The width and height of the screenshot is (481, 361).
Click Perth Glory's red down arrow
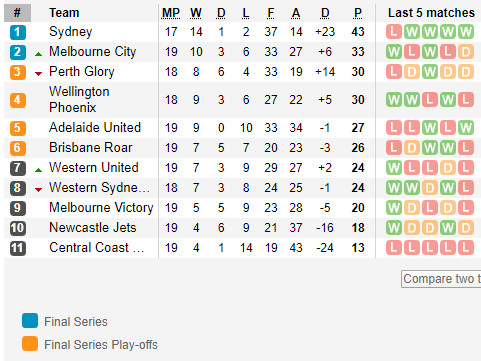point(38,74)
